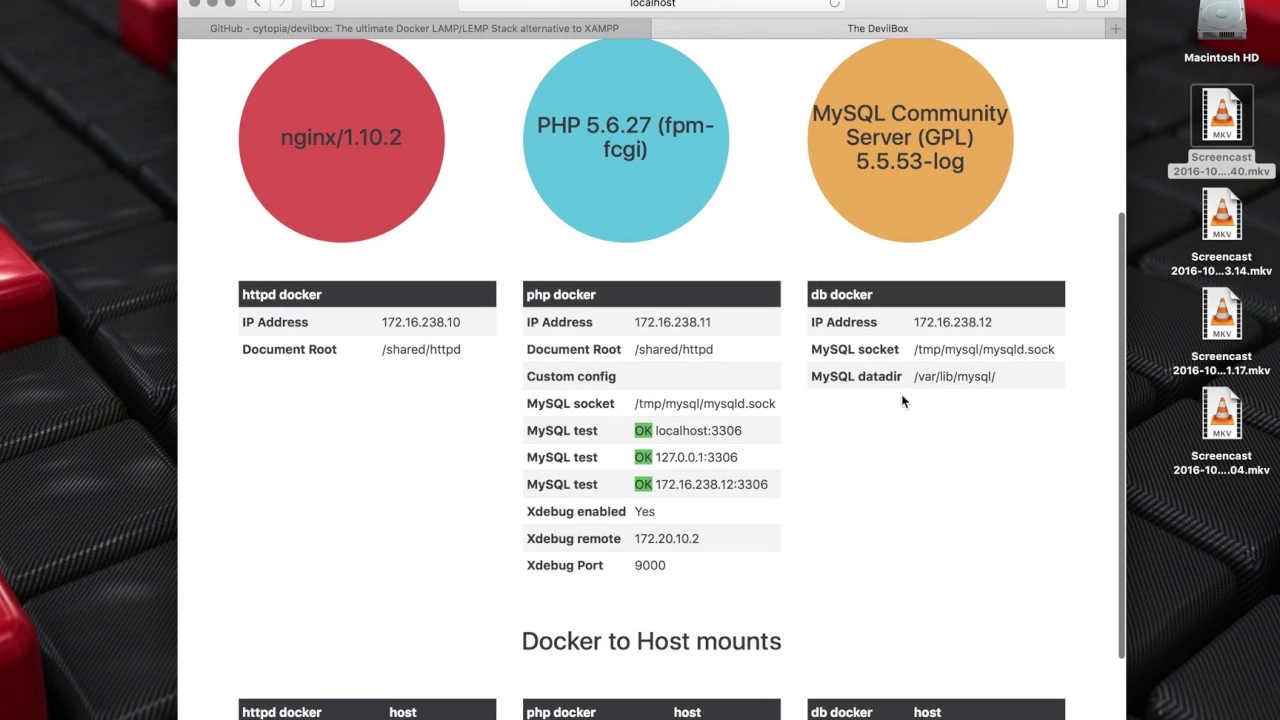Click the orange MySQL Community Server circle

pyautogui.click(x=910, y=139)
